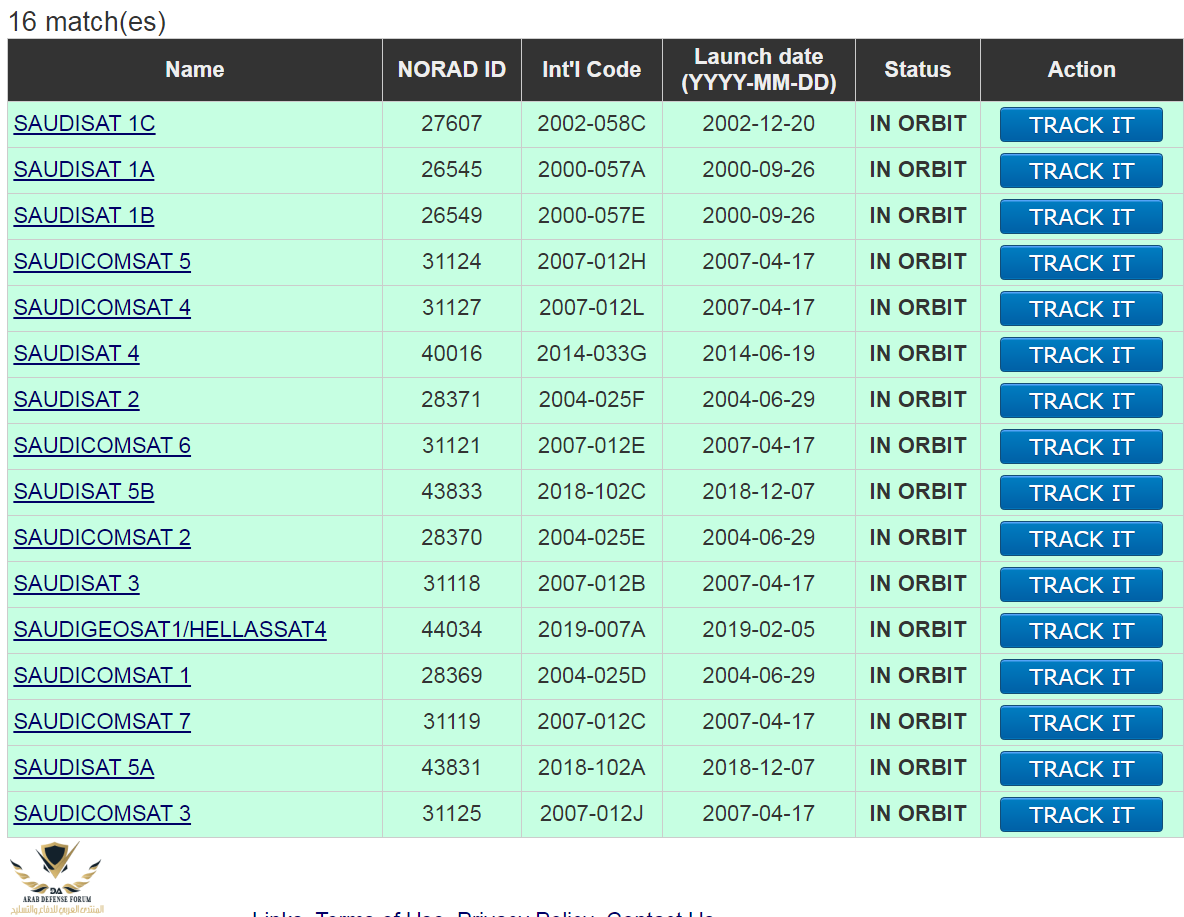Track the SAUDICOMSAT 4 satellite
Screen dimensions: 1184x917
[x=1081, y=309]
